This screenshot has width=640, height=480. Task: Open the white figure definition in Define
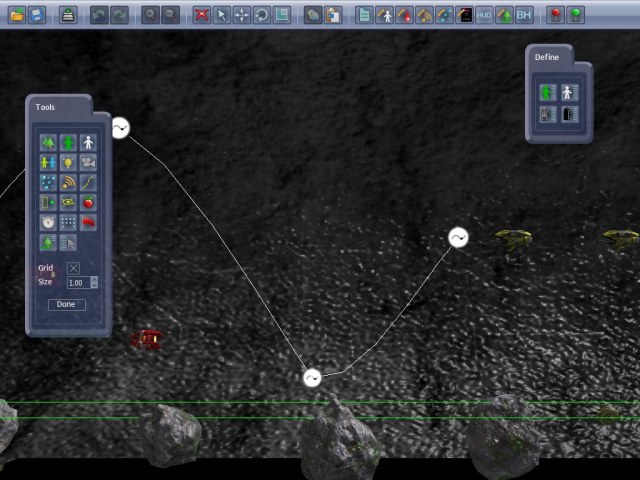[569, 92]
